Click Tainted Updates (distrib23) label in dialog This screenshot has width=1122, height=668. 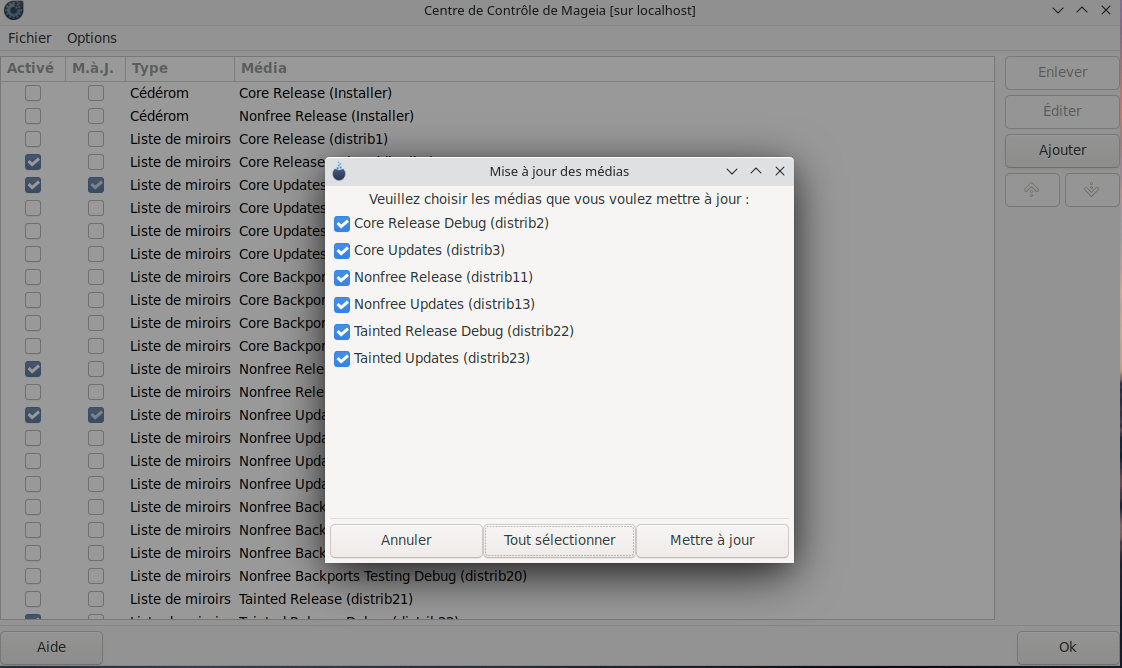click(442, 358)
